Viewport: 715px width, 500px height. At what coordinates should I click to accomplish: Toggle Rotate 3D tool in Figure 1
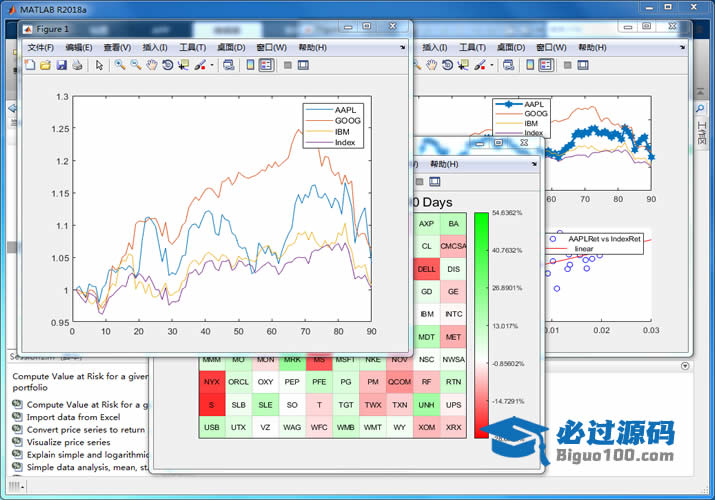(x=167, y=65)
